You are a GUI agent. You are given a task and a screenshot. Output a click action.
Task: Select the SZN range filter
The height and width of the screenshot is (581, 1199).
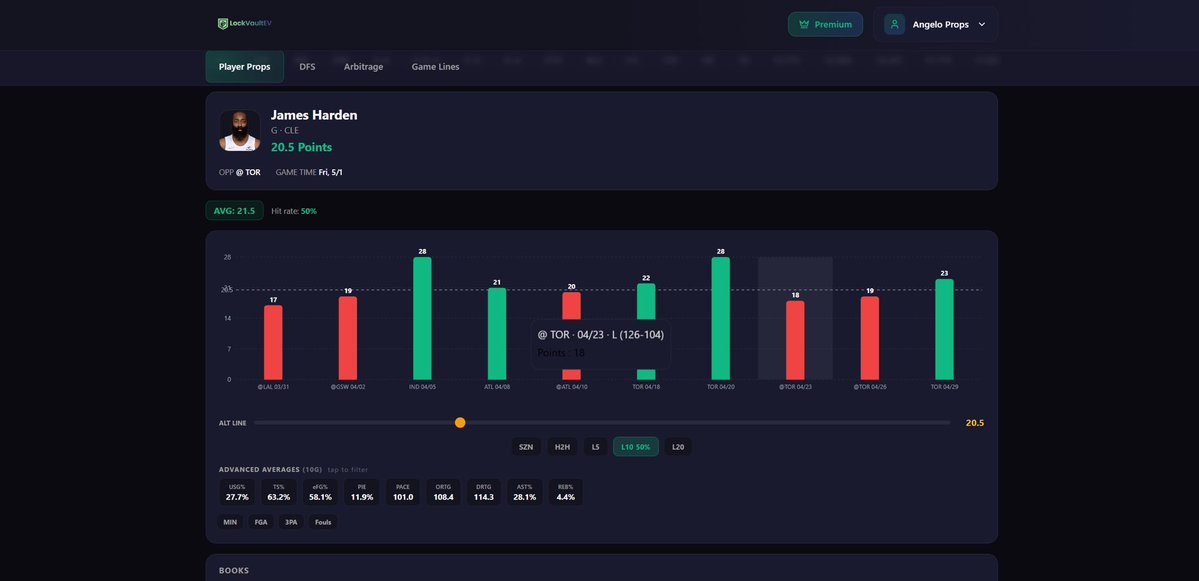pyautogui.click(x=526, y=447)
